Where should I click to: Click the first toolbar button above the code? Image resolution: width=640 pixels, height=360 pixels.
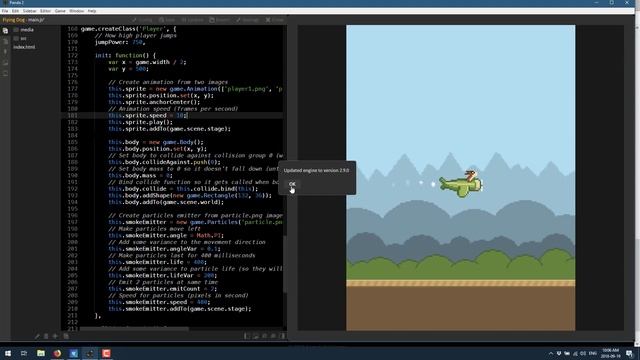(x=142, y=20)
